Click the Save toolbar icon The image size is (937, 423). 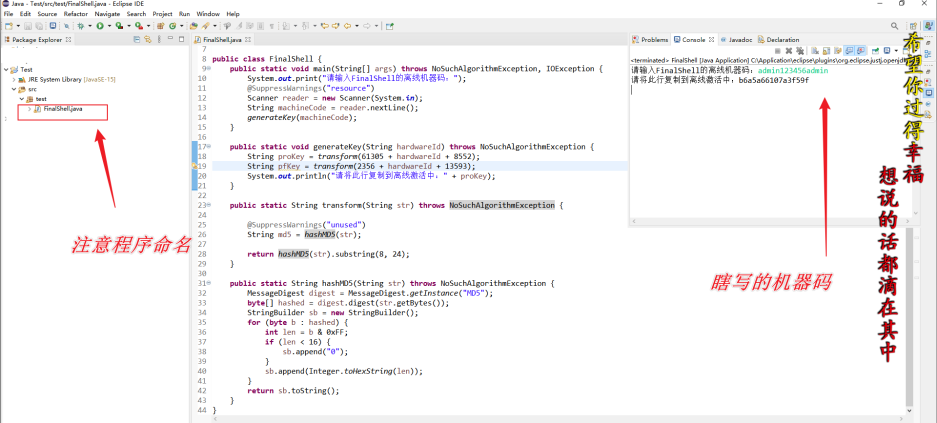pyautogui.click(x=27, y=26)
